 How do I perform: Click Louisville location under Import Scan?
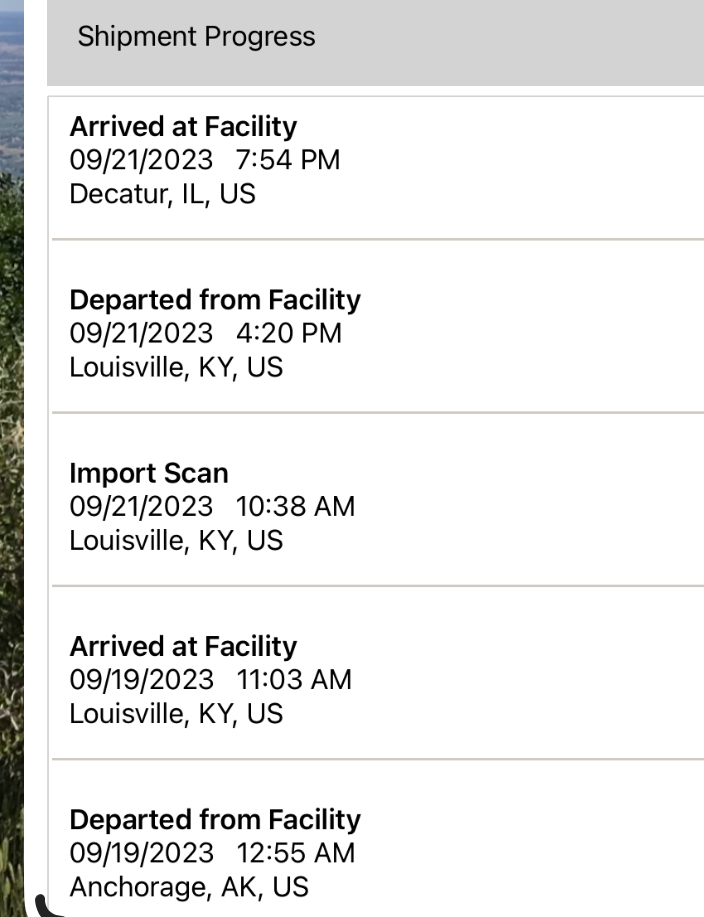click(x=176, y=541)
